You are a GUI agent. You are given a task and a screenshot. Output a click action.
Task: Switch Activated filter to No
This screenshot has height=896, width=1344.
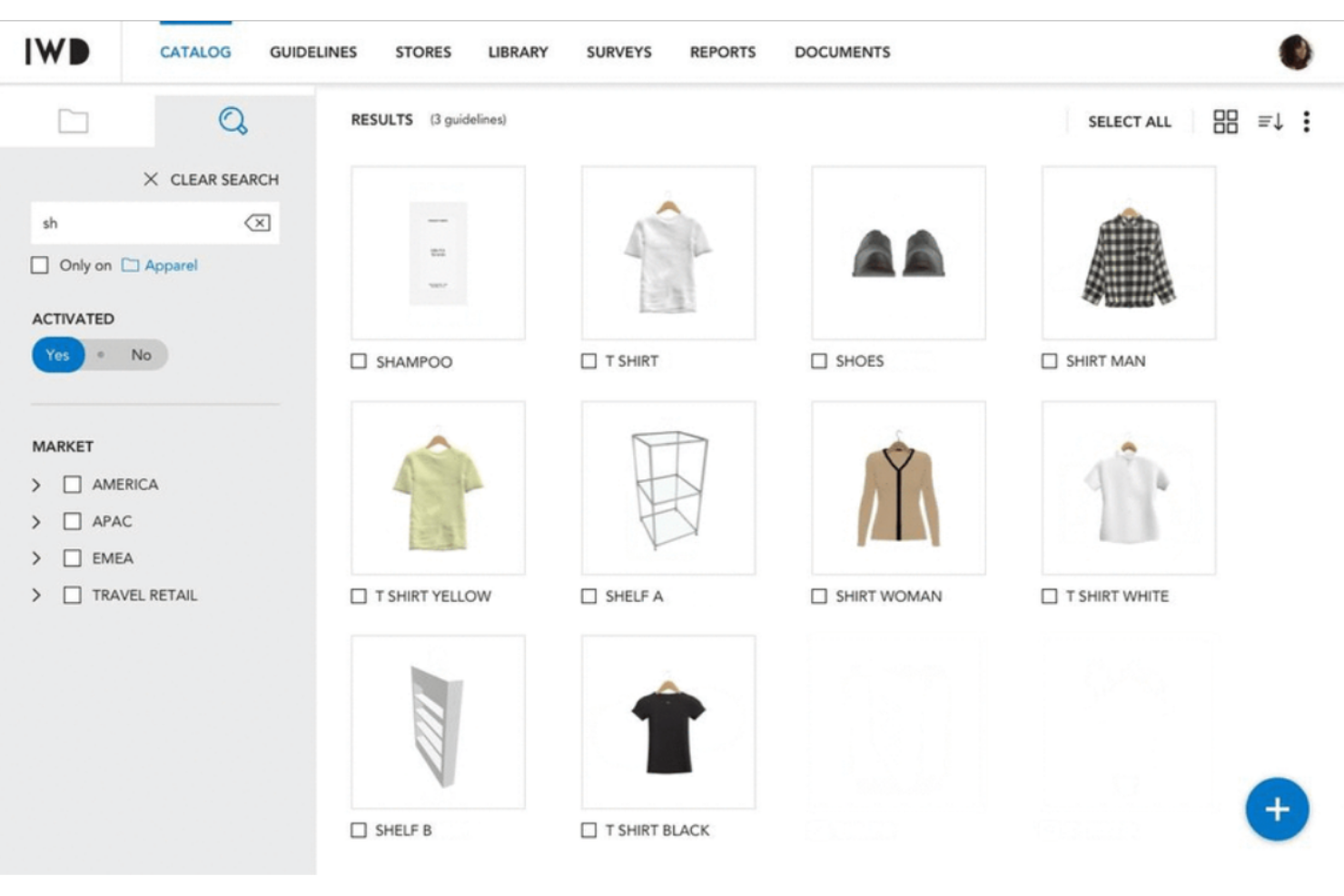click(141, 355)
